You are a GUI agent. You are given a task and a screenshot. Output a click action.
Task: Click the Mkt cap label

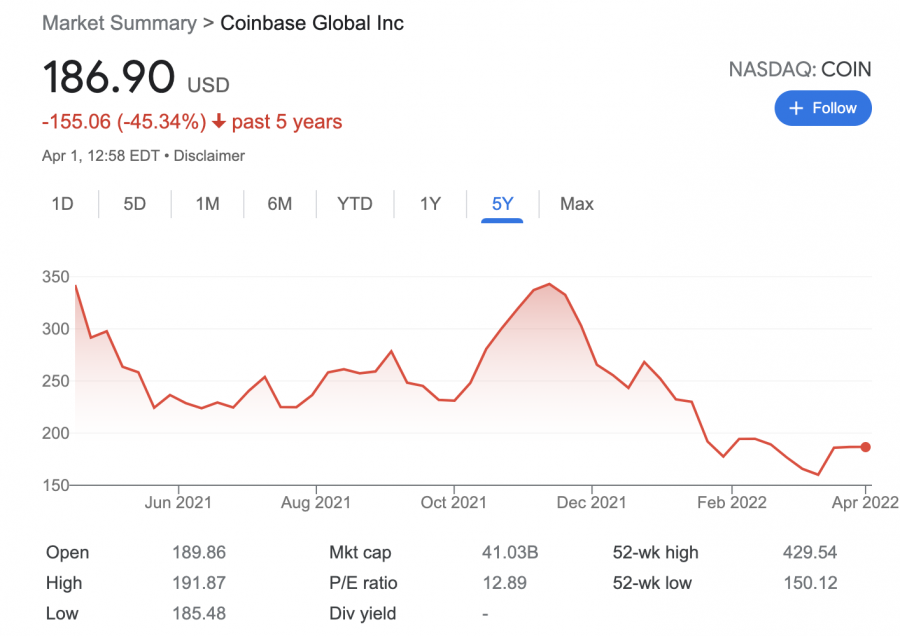[x=360, y=552]
